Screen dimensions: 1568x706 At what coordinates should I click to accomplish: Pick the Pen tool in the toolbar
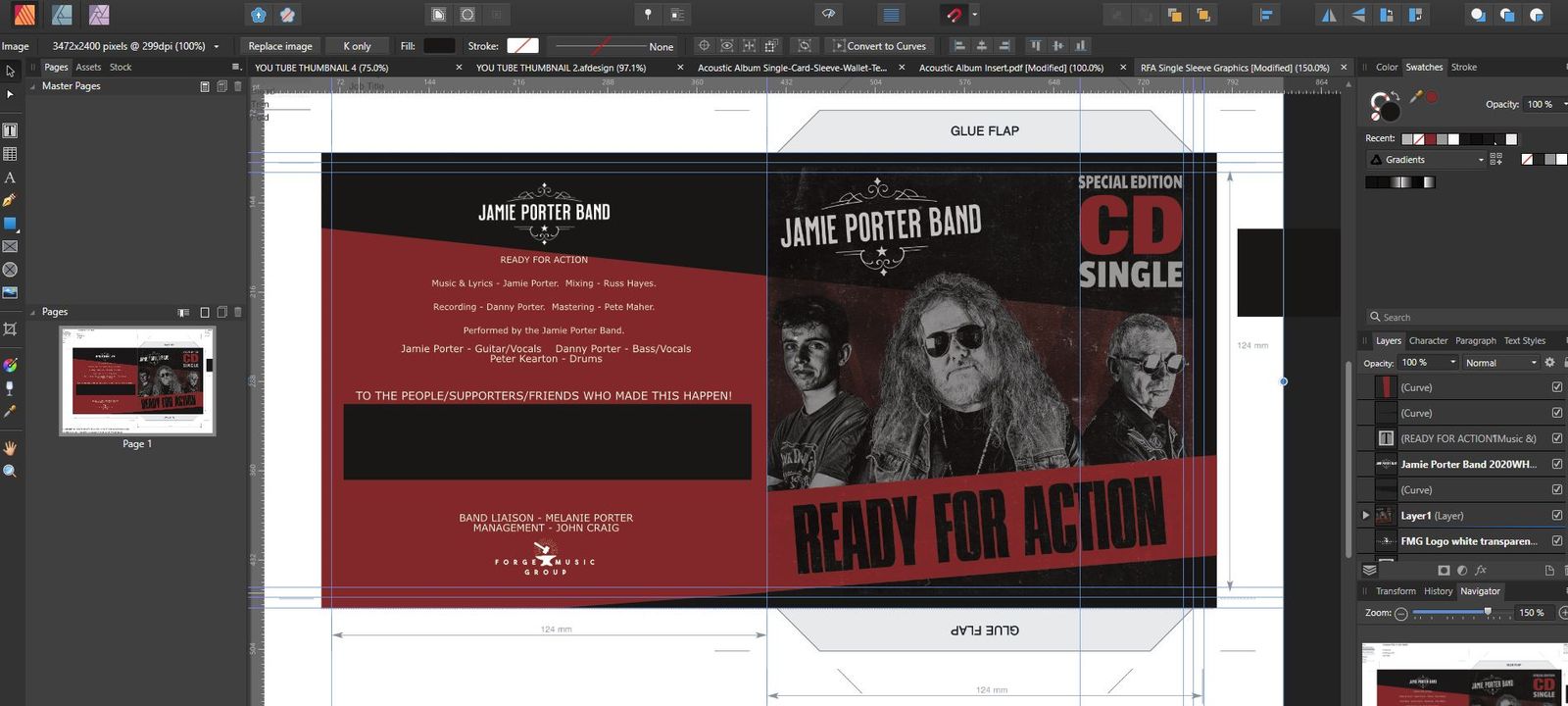tap(10, 200)
